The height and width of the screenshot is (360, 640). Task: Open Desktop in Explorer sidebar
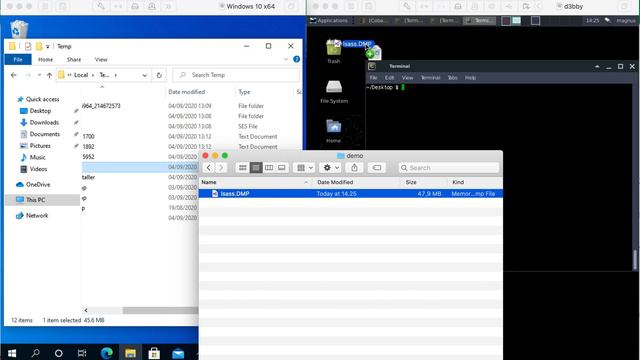40,111
